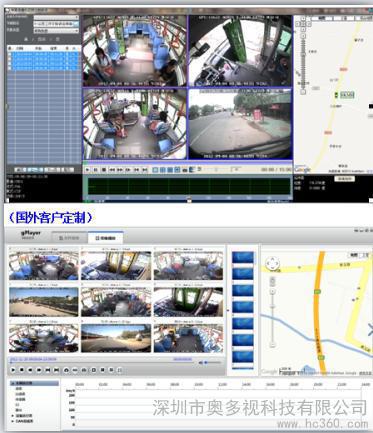The width and height of the screenshot is (373, 433).
Task: Open the first dropdown in upper-left panel
Action: click(56, 17)
